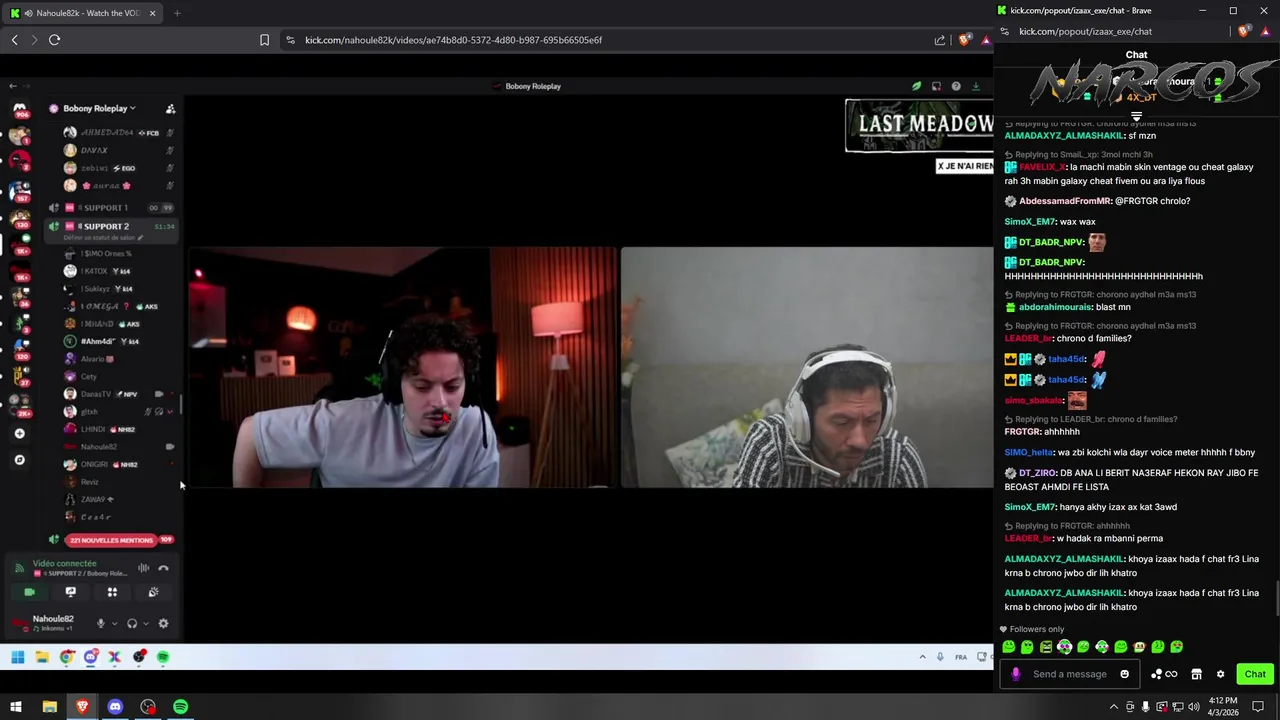Insert the first green Kick emote
This screenshot has width=1280, height=720.
tap(1009, 647)
